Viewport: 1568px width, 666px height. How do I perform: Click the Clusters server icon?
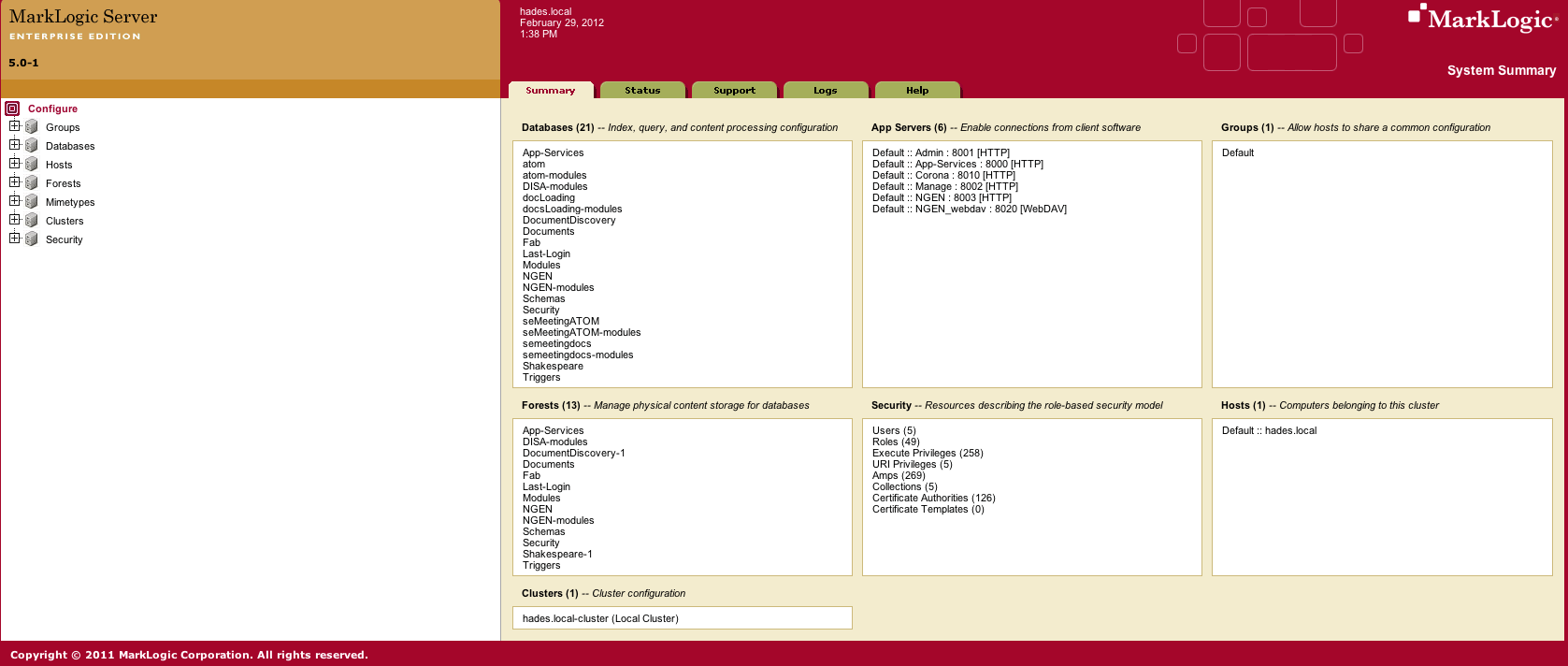32,221
